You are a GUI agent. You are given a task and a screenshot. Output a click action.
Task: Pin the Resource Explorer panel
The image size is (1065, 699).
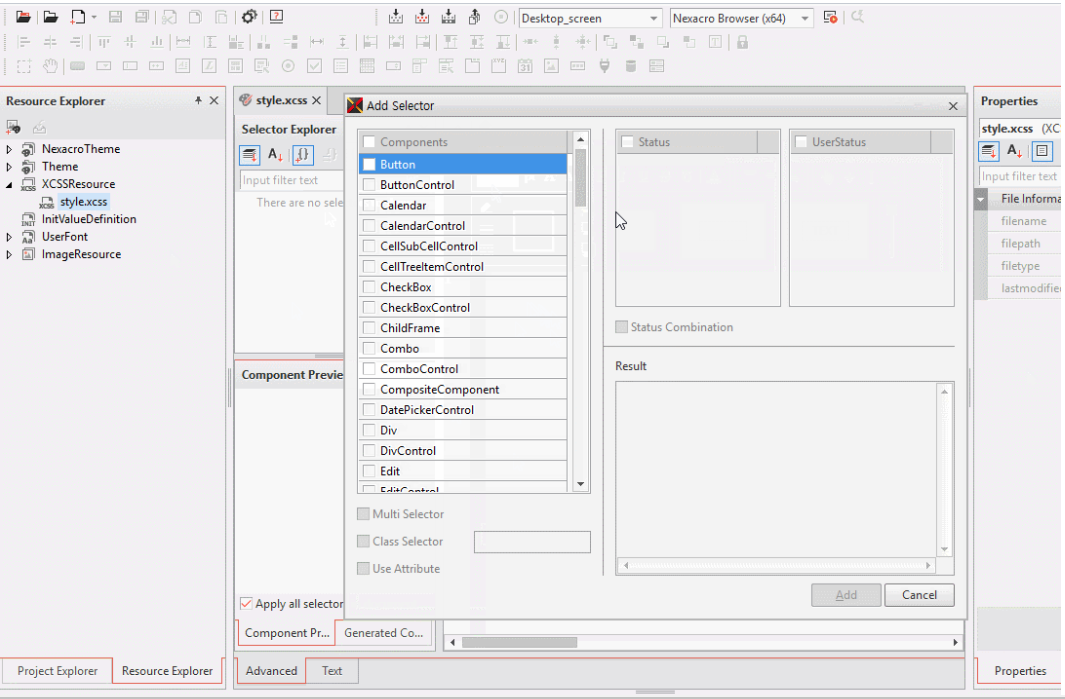[198, 101]
